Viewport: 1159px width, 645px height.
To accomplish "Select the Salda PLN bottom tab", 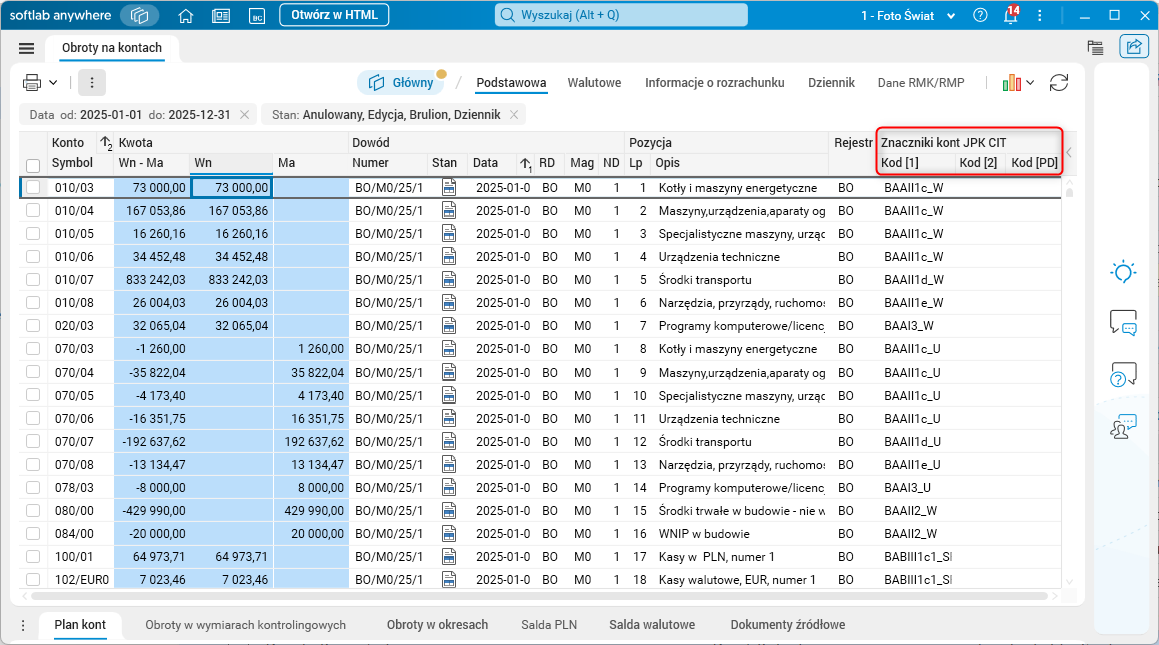I will pyautogui.click(x=549, y=625).
